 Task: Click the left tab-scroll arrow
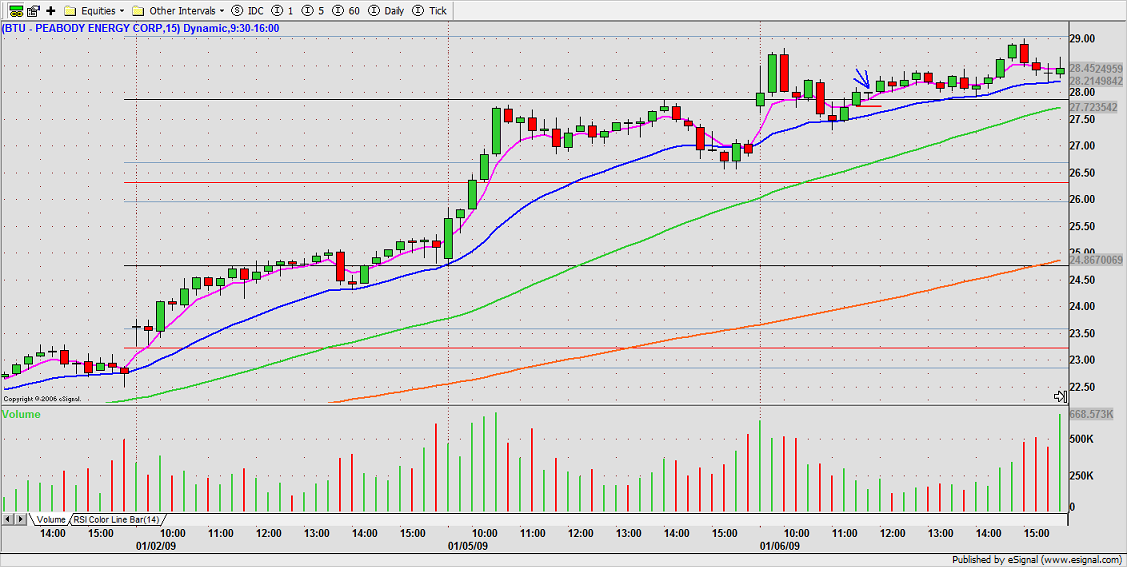(x=9, y=519)
